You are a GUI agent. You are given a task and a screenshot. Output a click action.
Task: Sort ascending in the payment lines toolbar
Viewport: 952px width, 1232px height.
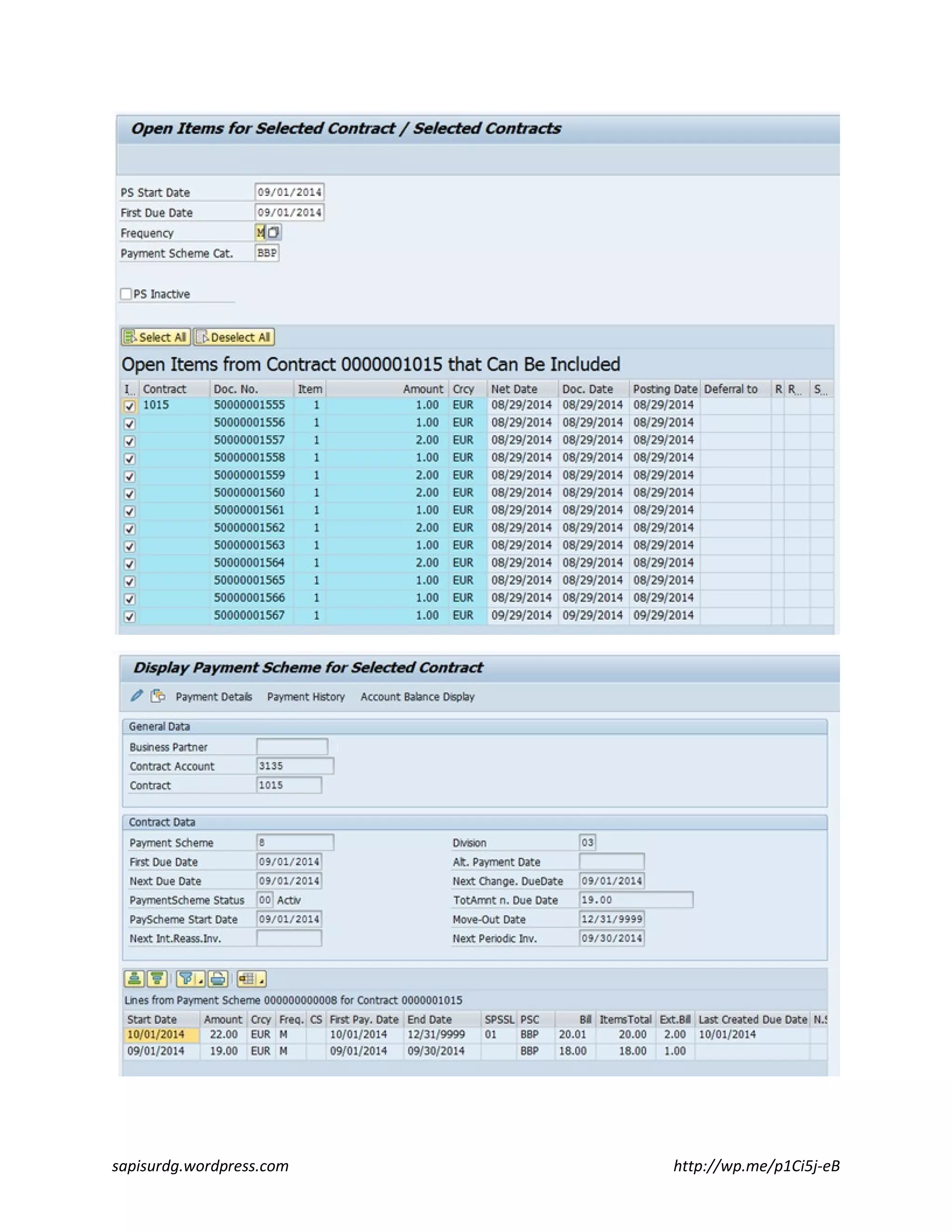134,979
